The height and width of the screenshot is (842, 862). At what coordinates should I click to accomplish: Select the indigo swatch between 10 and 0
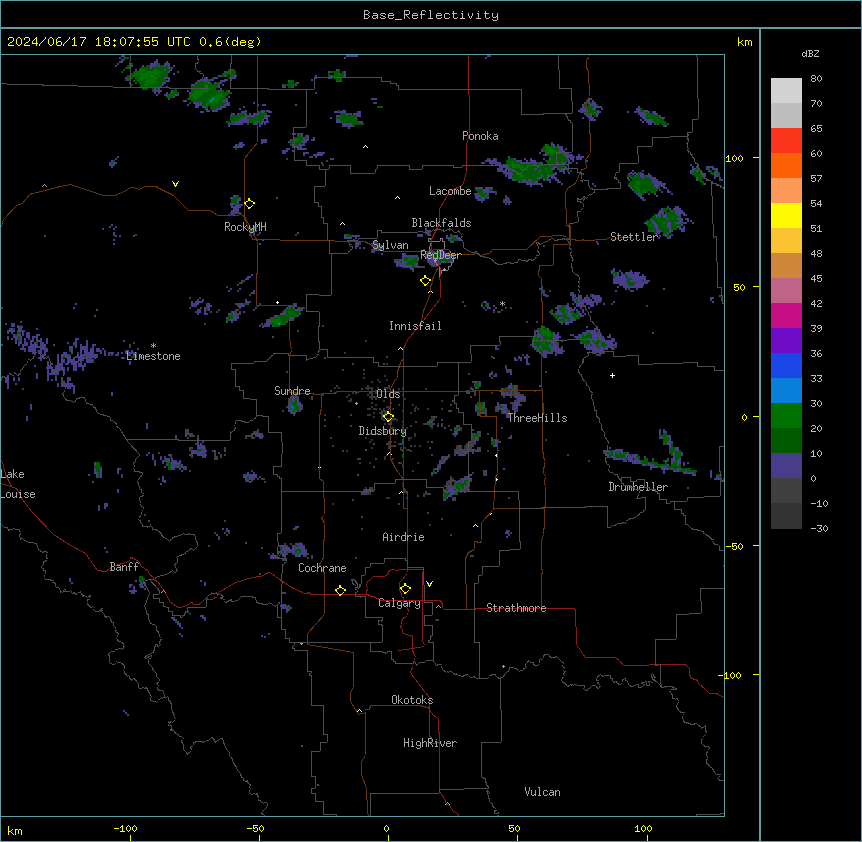pos(786,466)
